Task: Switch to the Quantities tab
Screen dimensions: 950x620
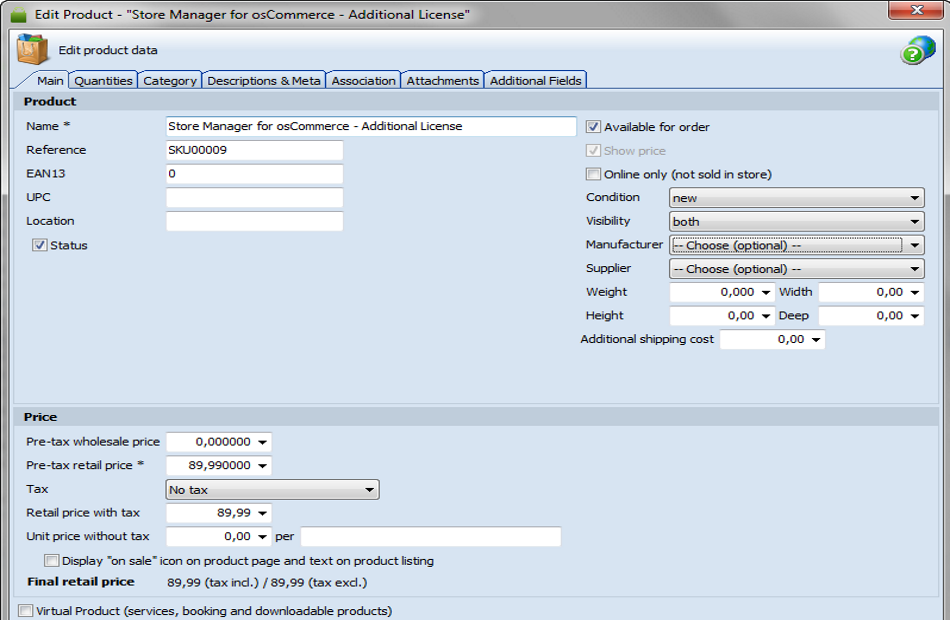Action: click(103, 81)
